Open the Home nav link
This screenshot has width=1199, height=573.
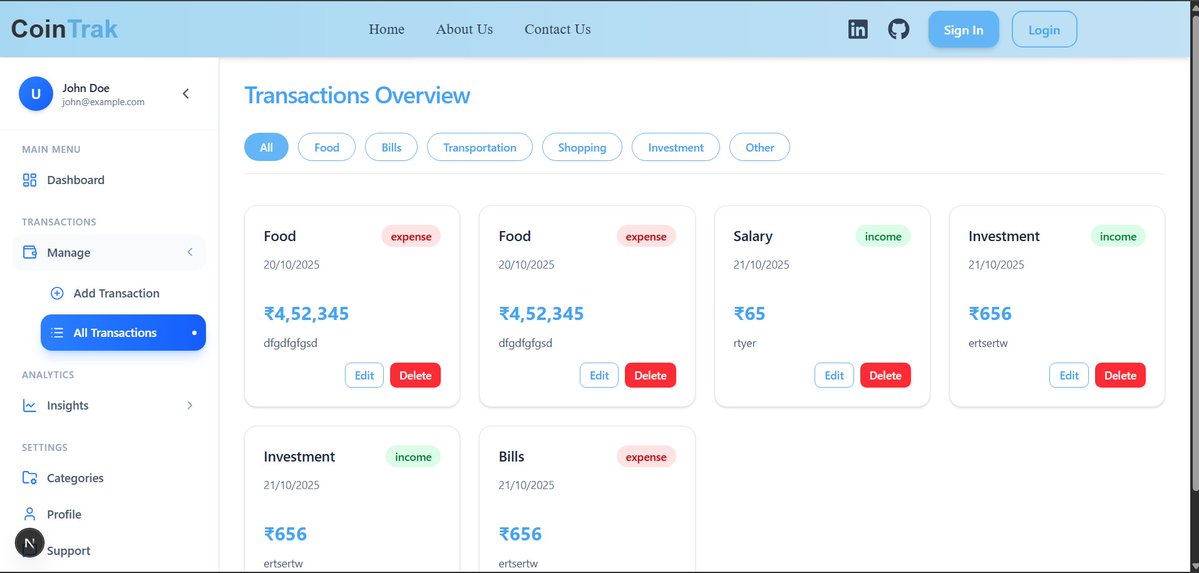click(386, 30)
